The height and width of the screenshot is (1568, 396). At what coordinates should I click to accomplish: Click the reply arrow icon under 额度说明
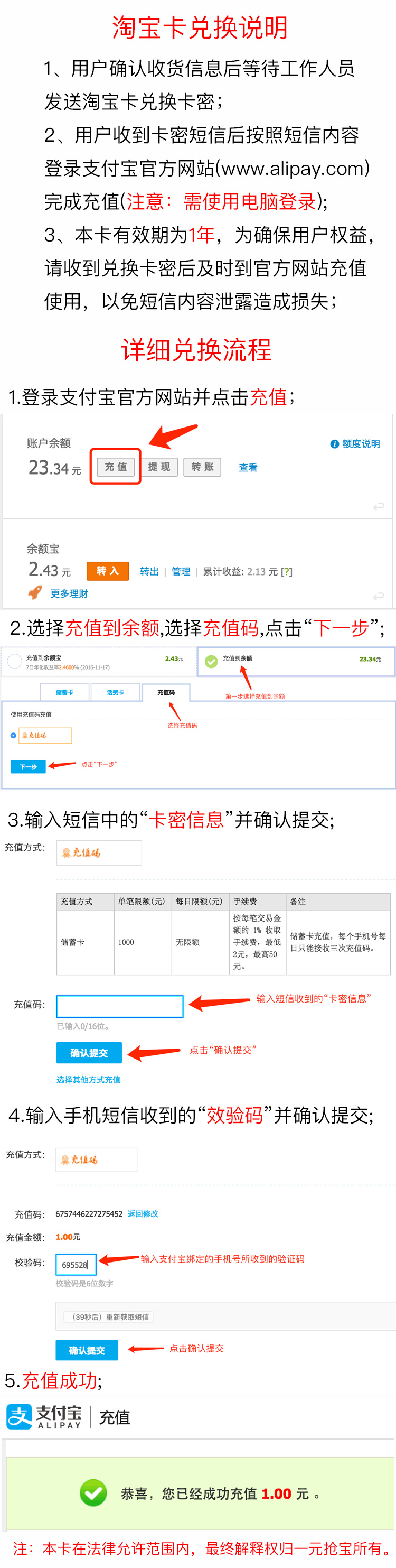379,506
